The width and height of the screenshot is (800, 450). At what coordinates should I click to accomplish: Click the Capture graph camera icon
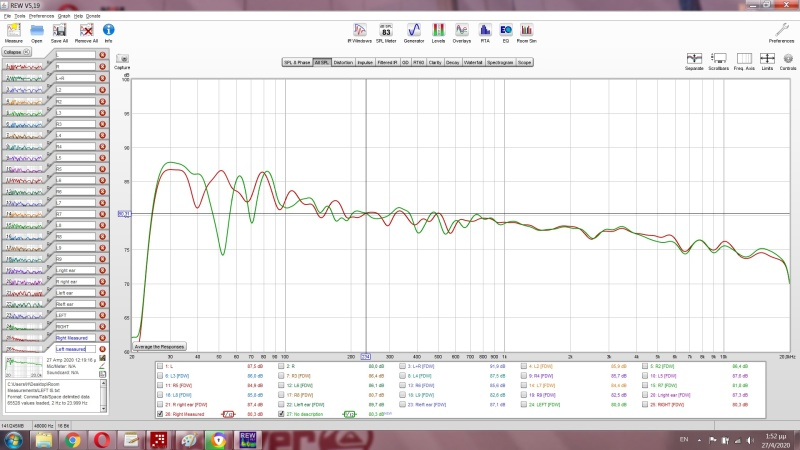[122, 60]
